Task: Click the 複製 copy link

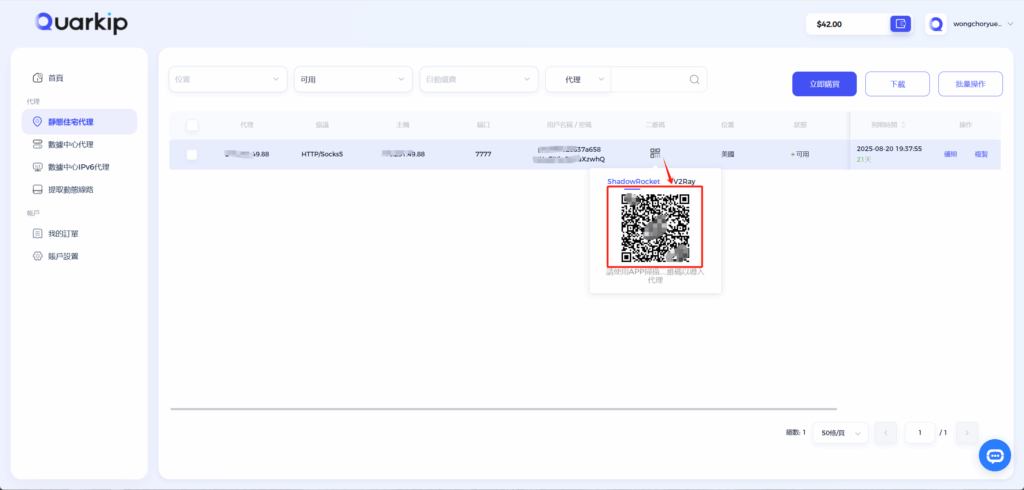Action: tap(981, 154)
